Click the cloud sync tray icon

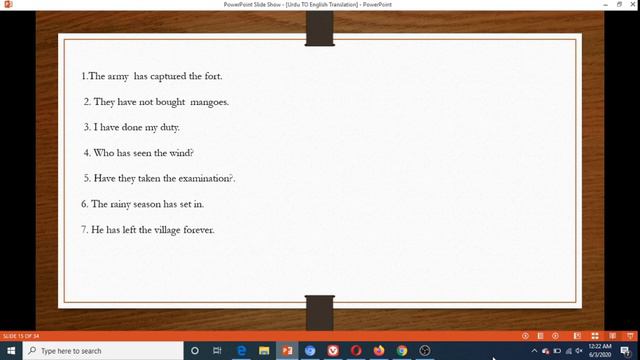click(546, 351)
